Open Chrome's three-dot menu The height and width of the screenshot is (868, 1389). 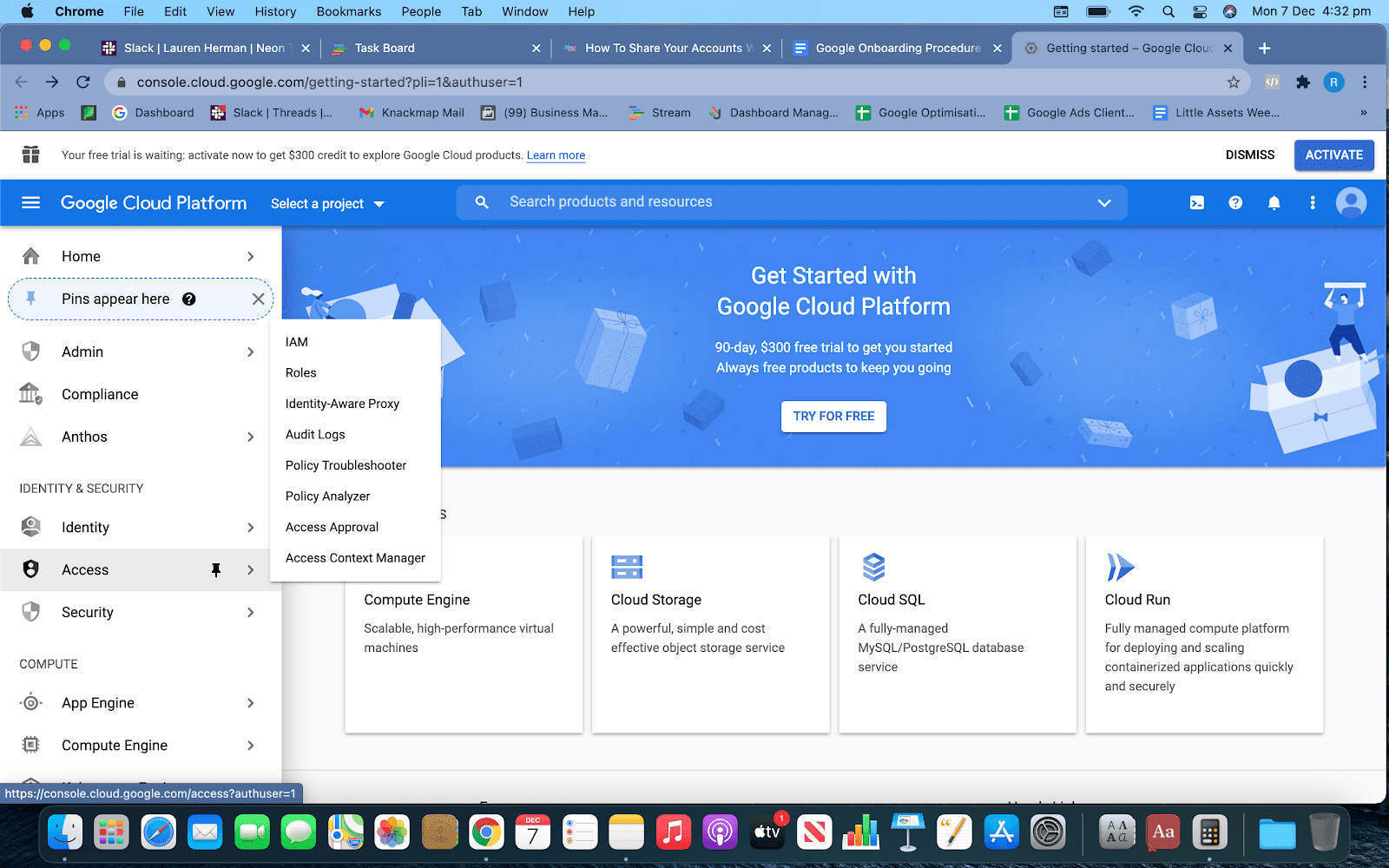tap(1365, 82)
